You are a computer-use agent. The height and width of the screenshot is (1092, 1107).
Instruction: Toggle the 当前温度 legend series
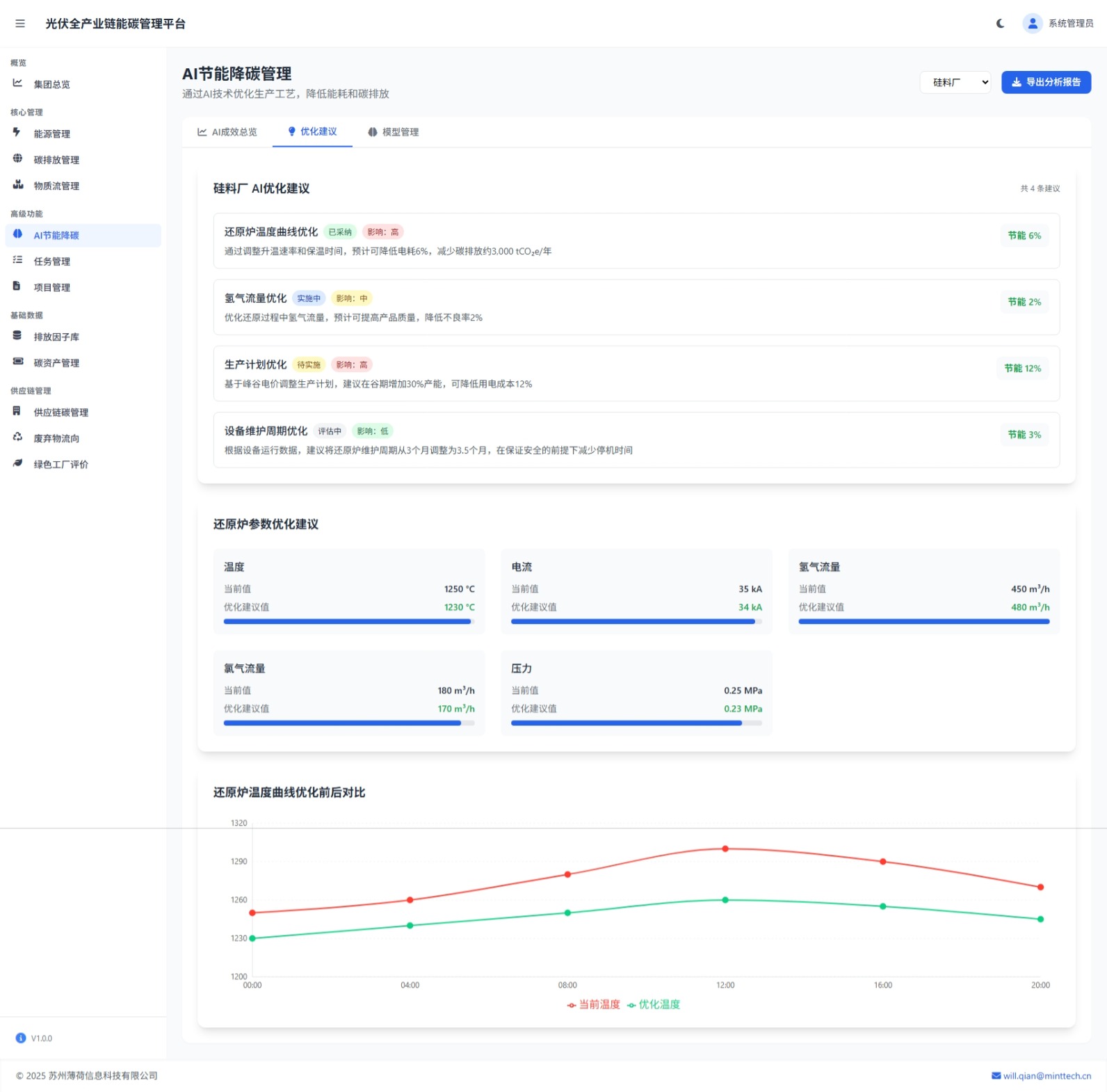(593, 1004)
